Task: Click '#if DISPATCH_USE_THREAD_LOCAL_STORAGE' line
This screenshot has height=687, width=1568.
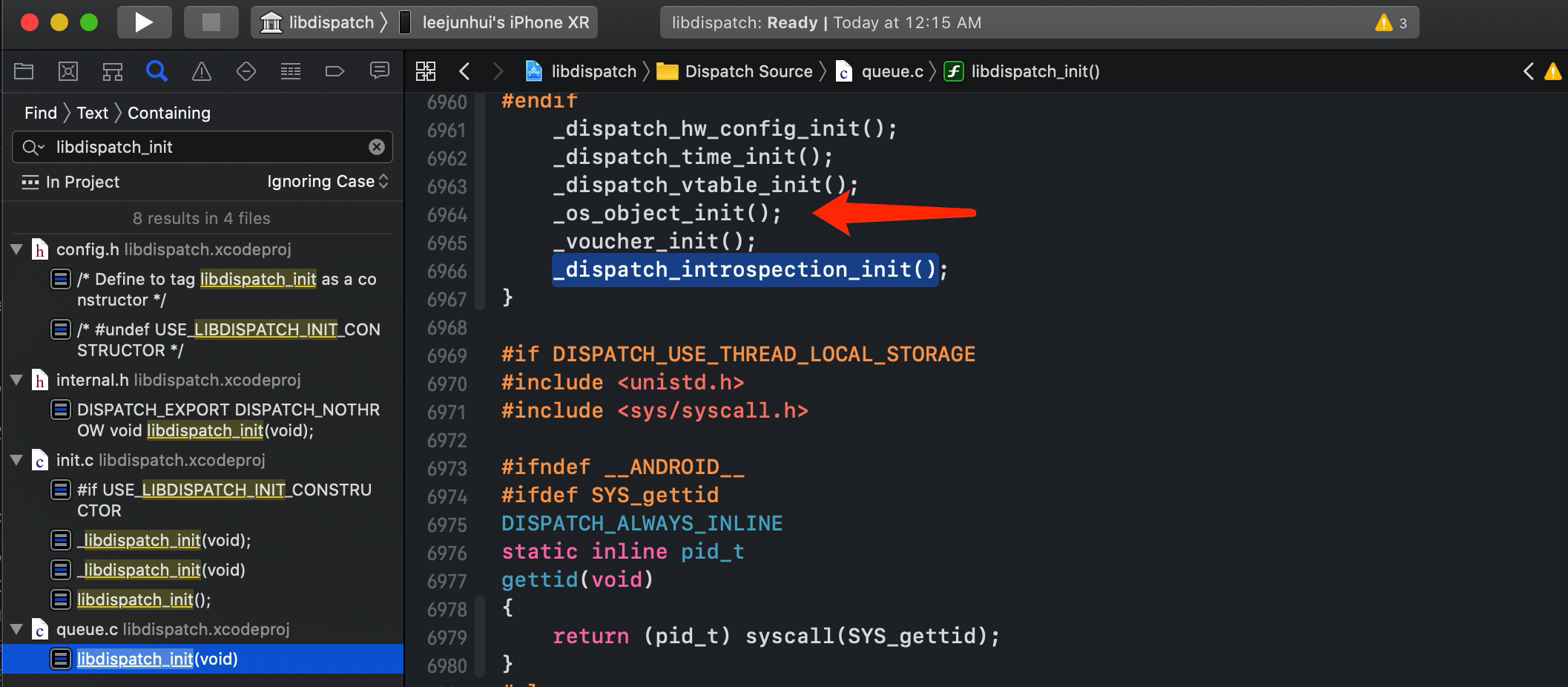Action: tap(738, 355)
